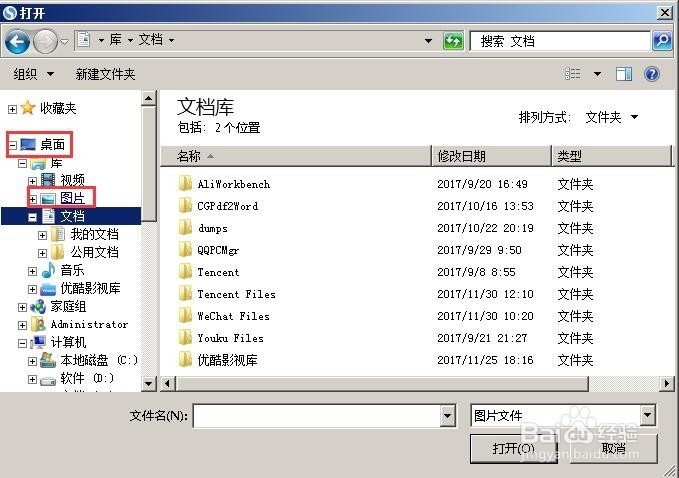Click 库 in the address breadcrumb
This screenshot has width=679, height=478.
tap(115, 40)
